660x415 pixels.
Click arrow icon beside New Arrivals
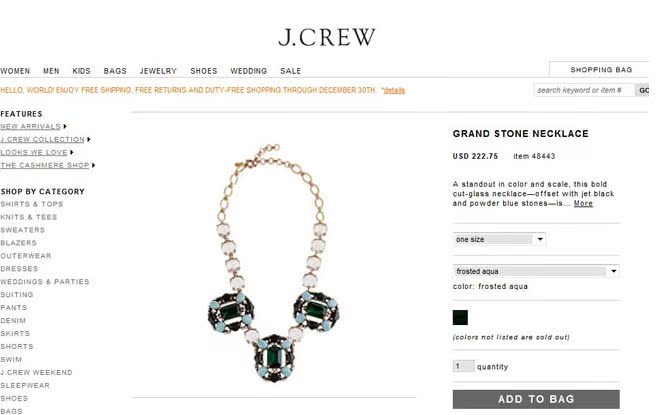tap(65, 126)
